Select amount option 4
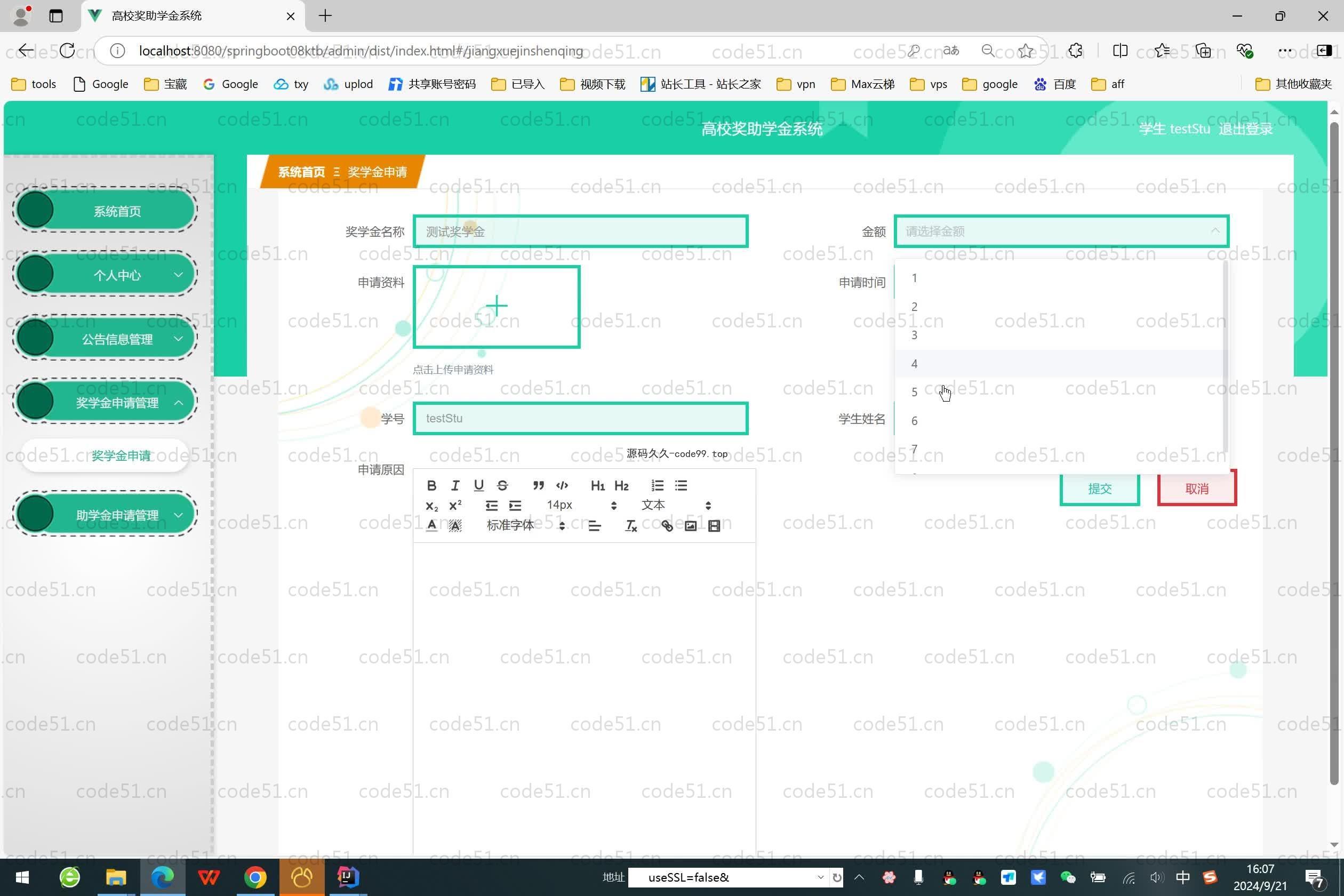Screen dimensions: 1344x896 pos(1058,364)
